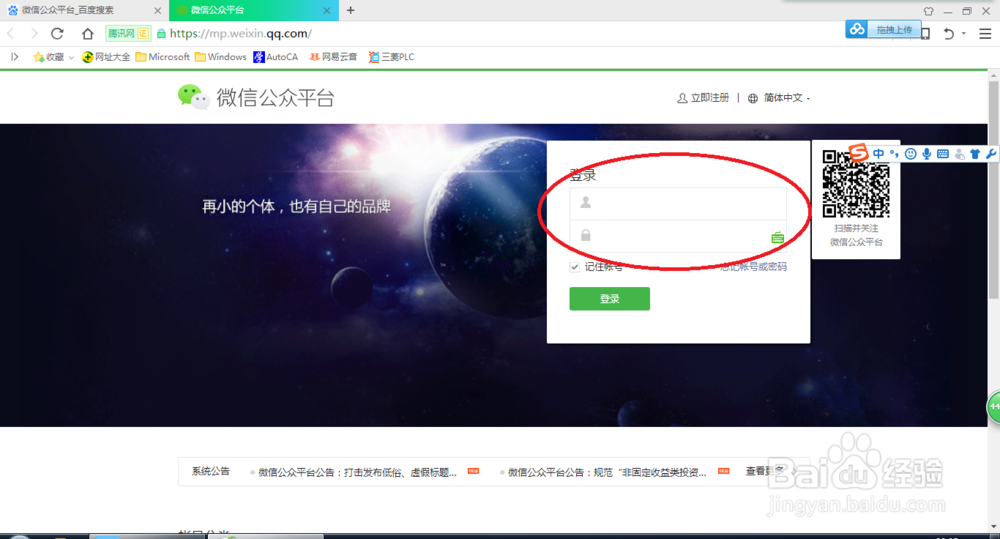The width and height of the screenshot is (1000, 539).
Task: Open the browser hamburger menu
Action: (985, 34)
